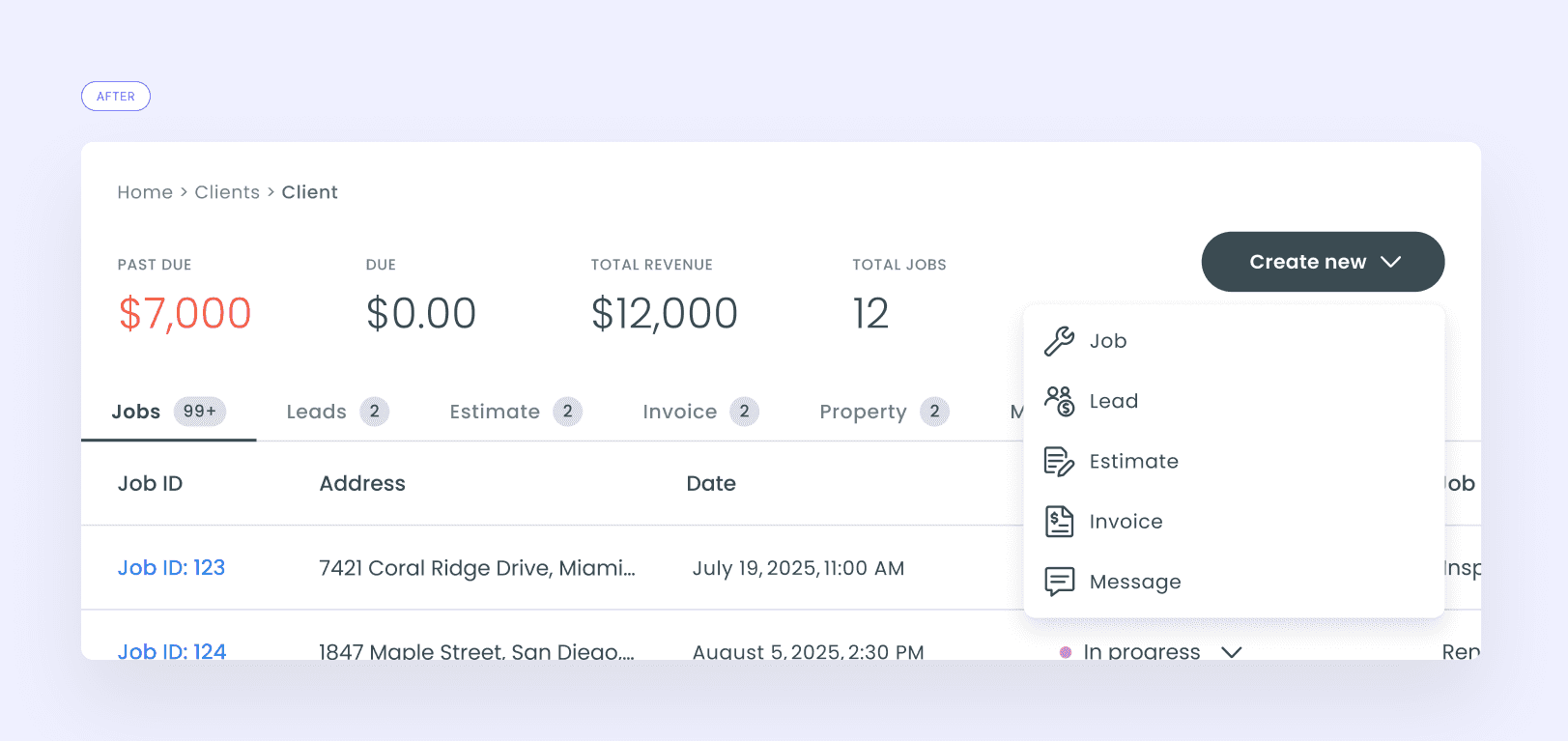
Task: Click the Invoice dollar-document icon
Action: coord(1059,522)
